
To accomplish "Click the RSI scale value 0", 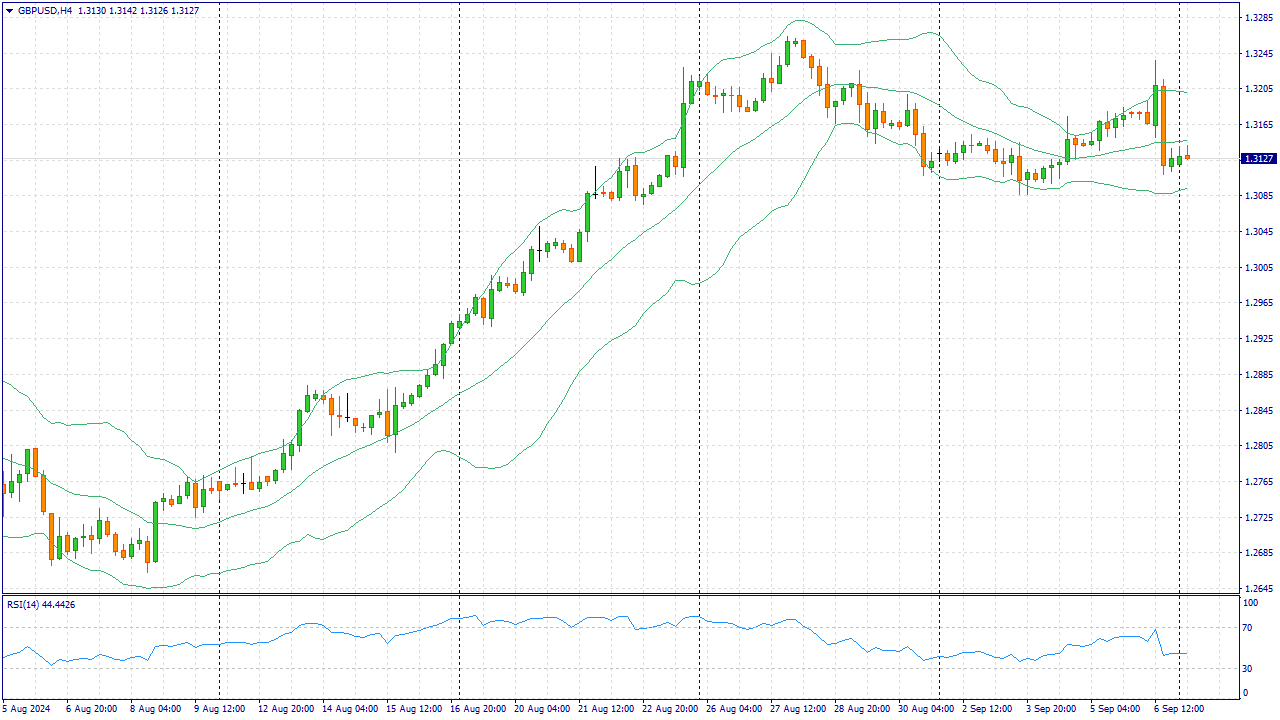I will click(1246, 692).
